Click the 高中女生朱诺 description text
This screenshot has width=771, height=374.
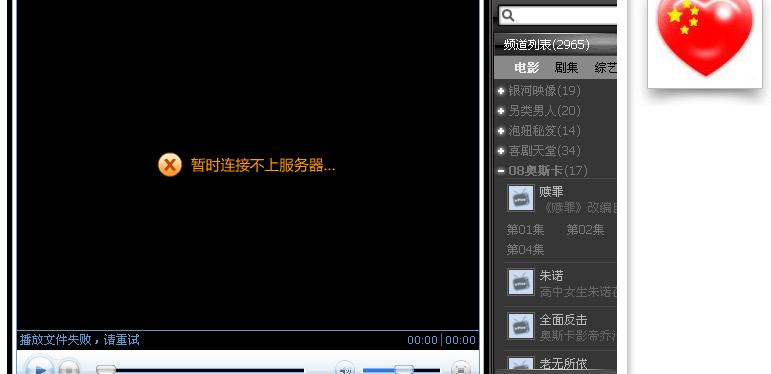click(578, 292)
